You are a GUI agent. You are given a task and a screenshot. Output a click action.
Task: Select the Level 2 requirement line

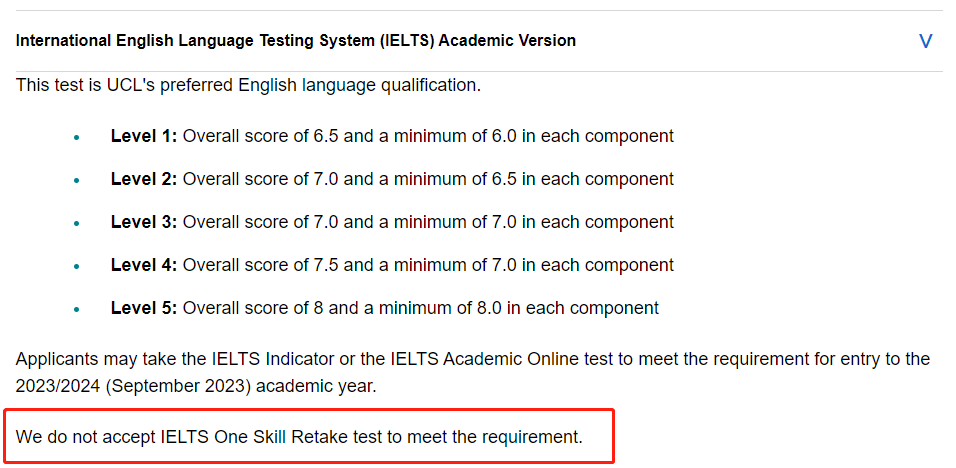[x=392, y=179]
